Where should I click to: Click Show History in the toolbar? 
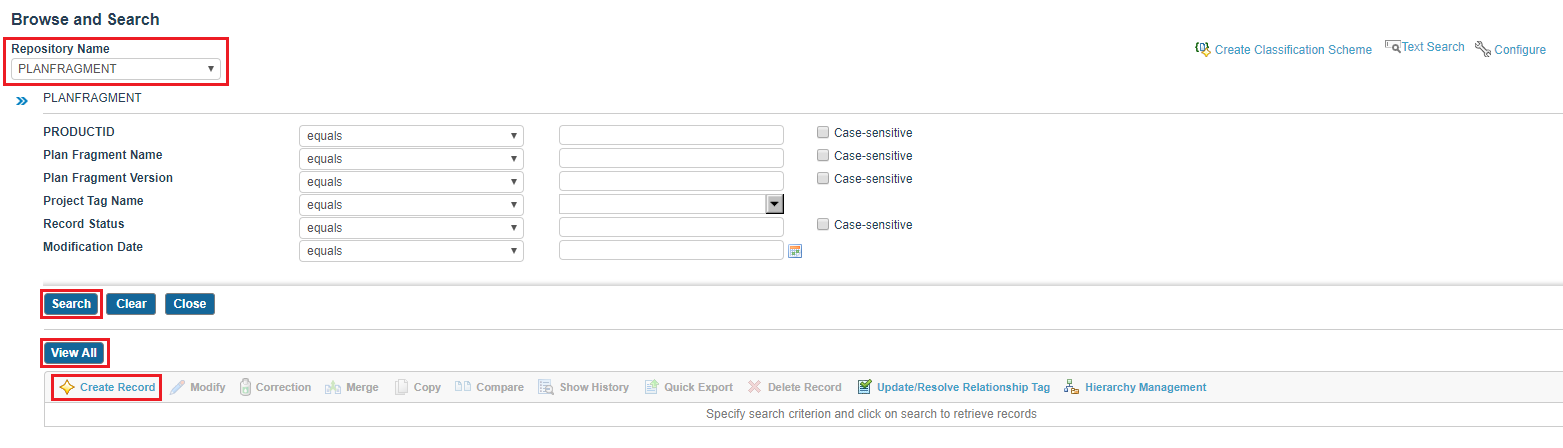[x=583, y=388]
